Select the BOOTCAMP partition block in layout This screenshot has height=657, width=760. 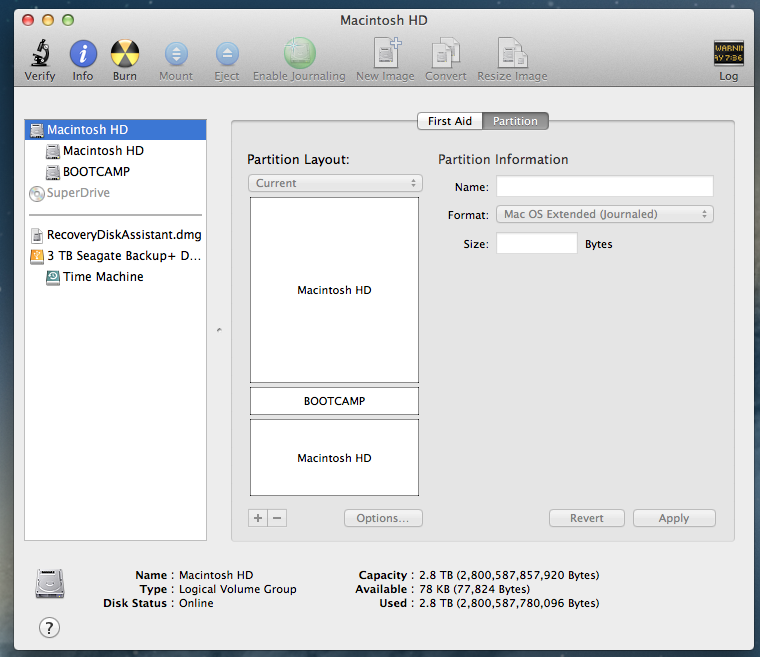334,401
